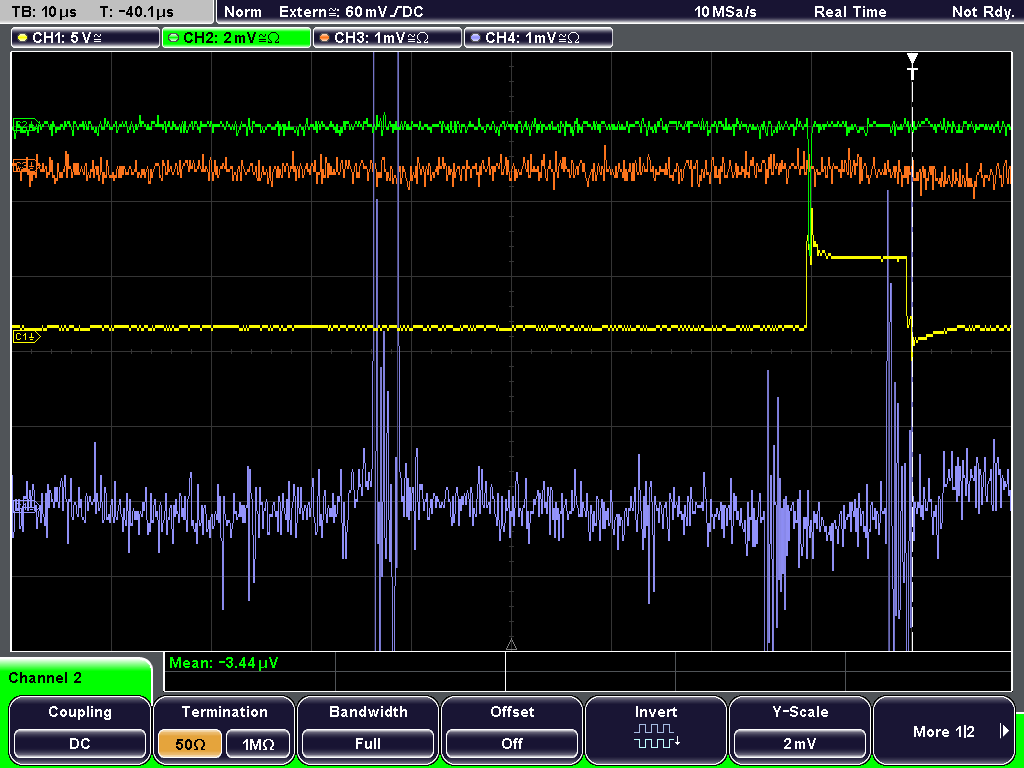Click the trigger position T marker at top

[912, 65]
